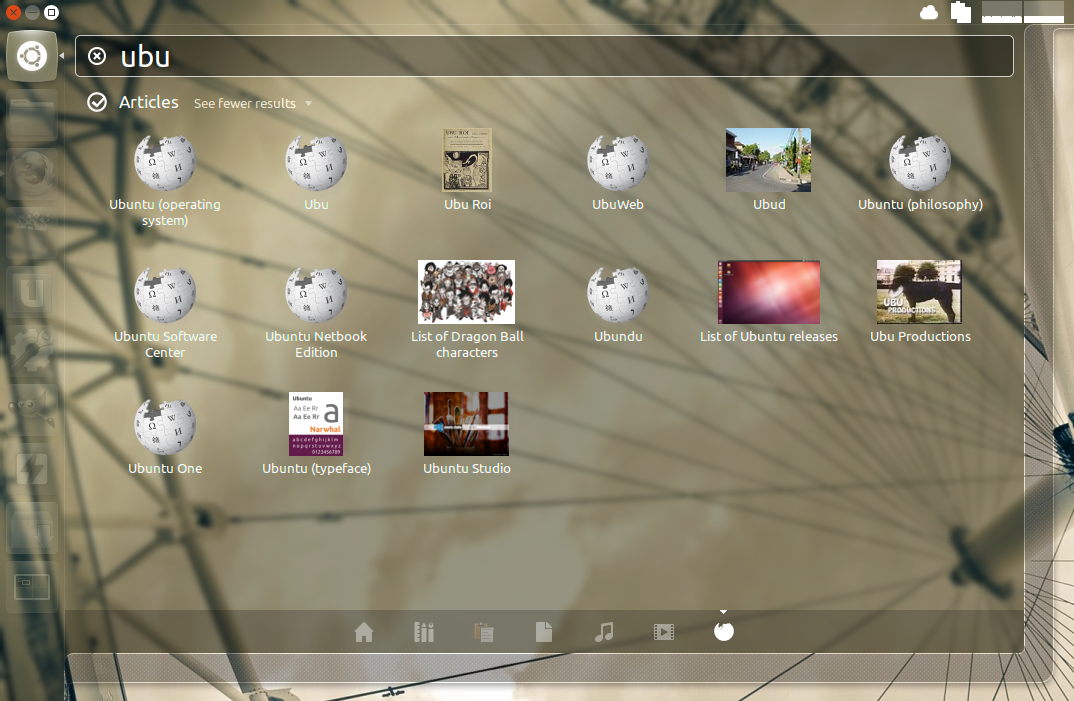Click the cloud indicator in top panel
Viewport: 1074px width, 701px height.
pos(929,12)
